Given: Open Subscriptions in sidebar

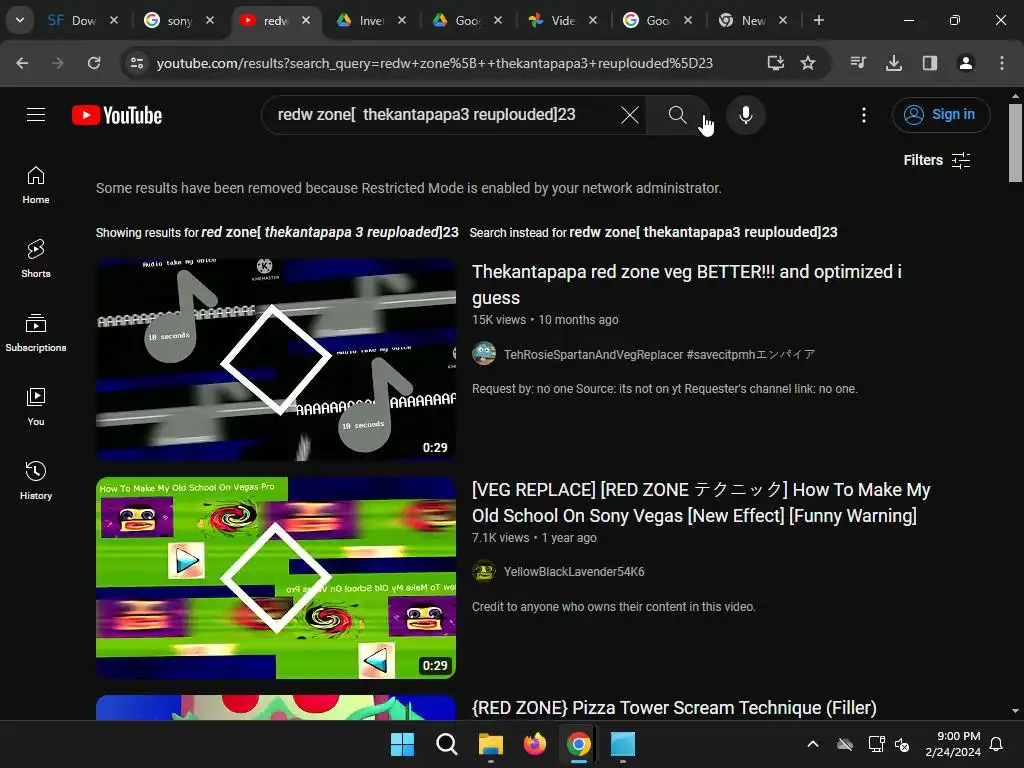Looking at the screenshot, I should (x=36, y=333).
